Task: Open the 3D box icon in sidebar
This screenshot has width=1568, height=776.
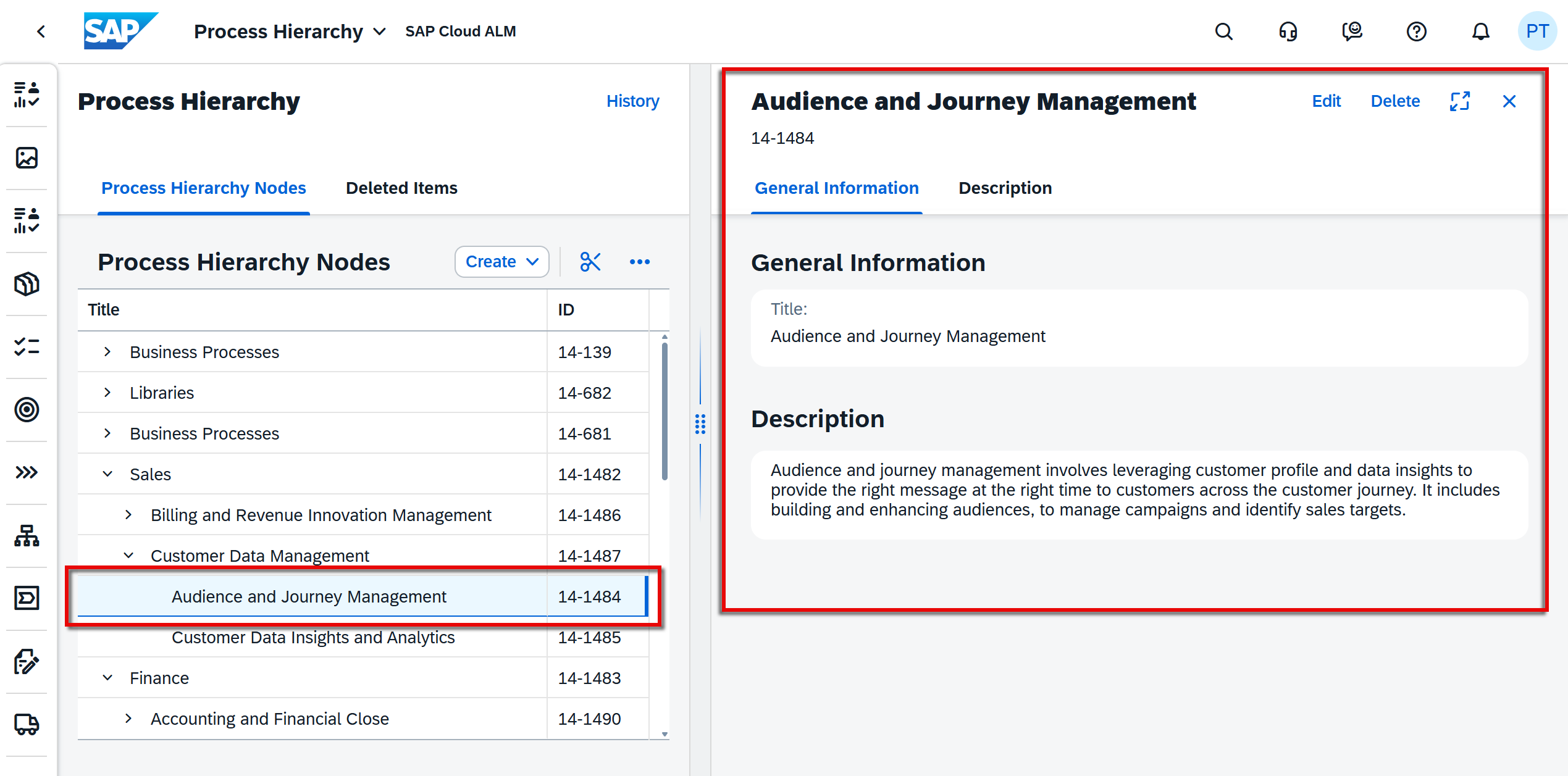Action: (x=27, y=284)
